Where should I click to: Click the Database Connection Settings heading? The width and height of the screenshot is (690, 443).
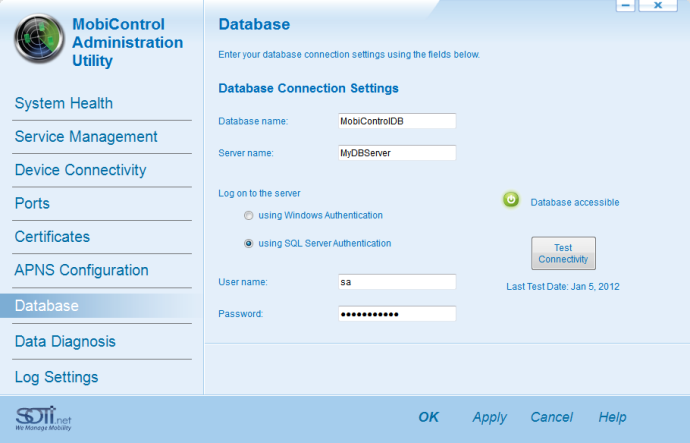(x=308, y=88)
